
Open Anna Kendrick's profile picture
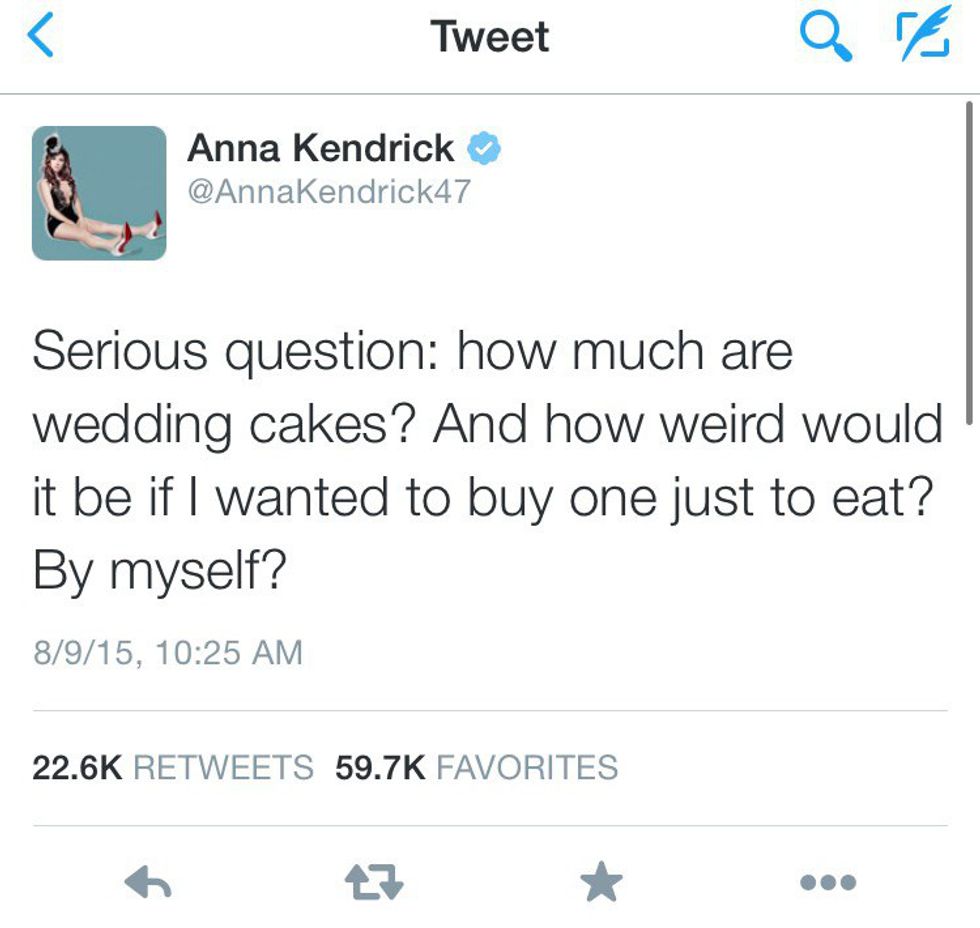click(x=99, y=193)
